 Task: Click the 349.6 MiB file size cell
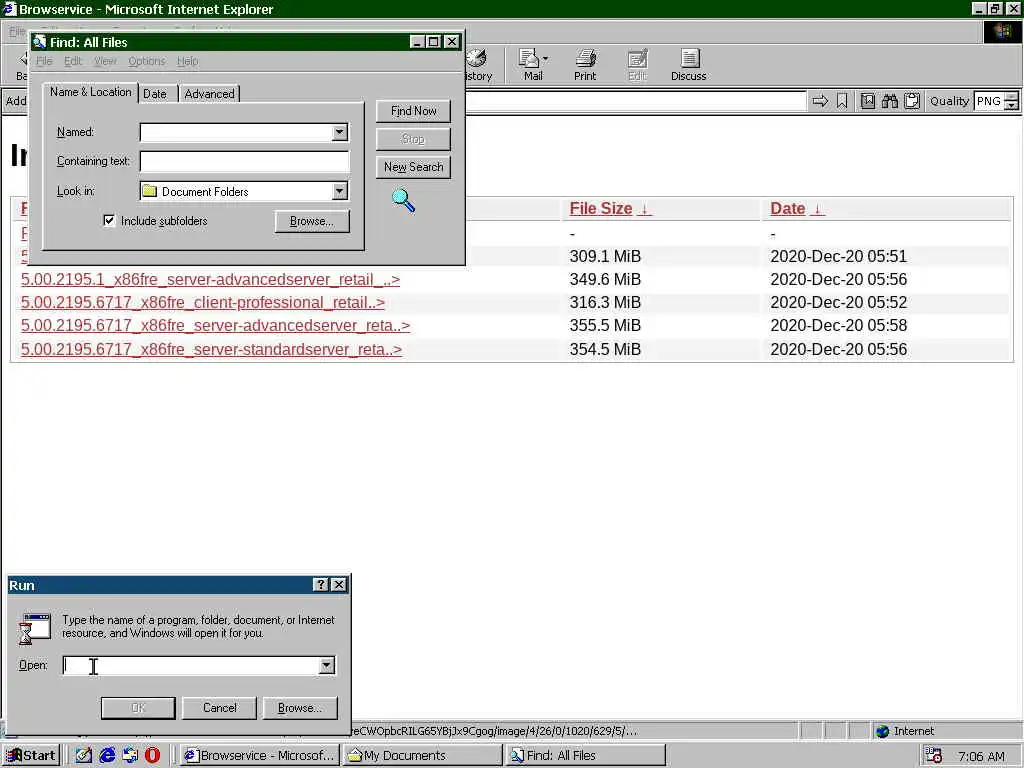pos(605,280)
